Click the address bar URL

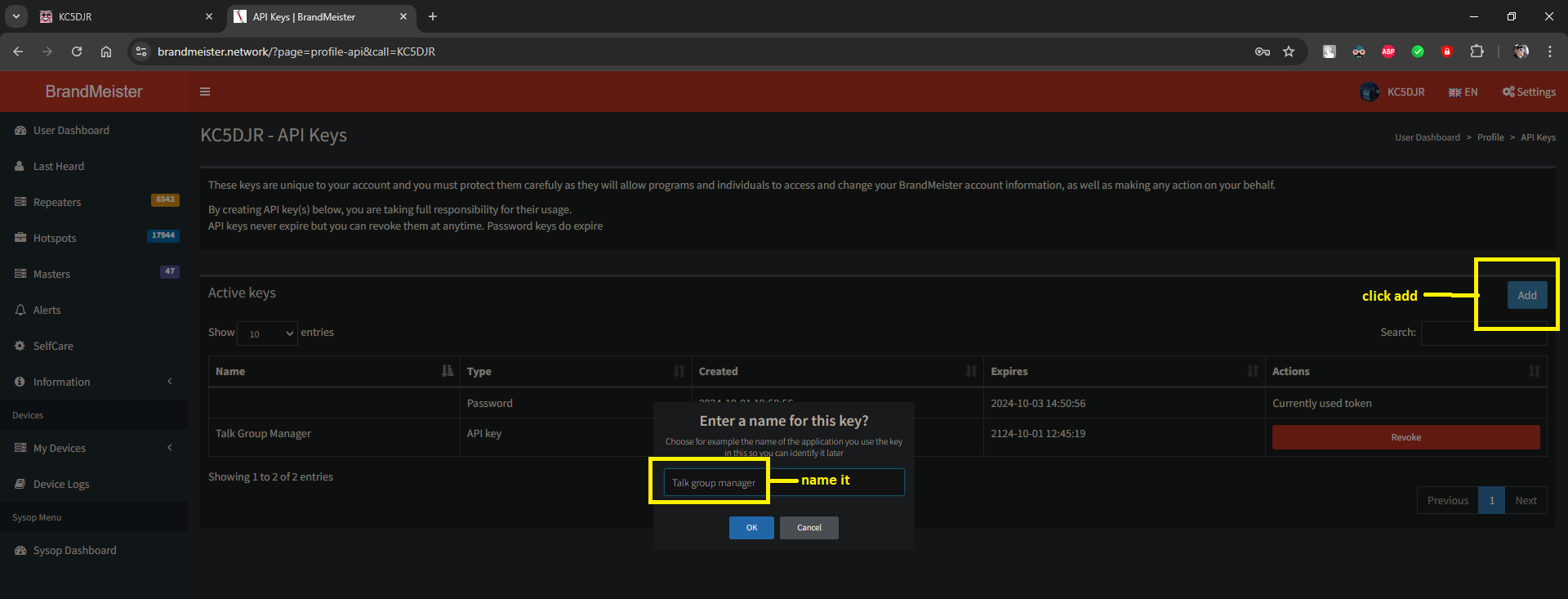coord(296,51)
